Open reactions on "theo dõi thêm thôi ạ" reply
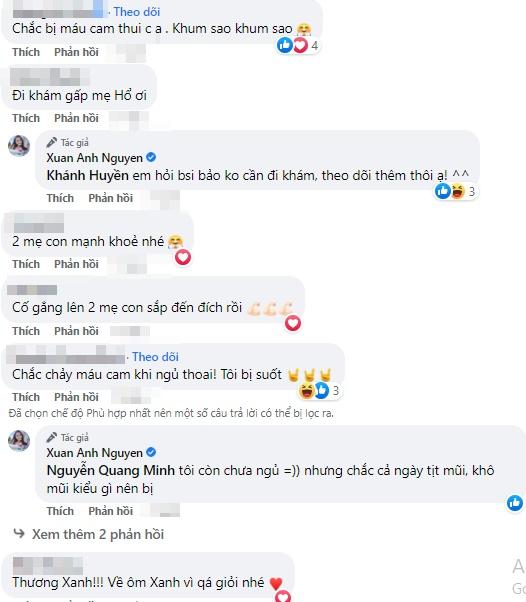This screenshot has height=602, width=526. point(456,191)
